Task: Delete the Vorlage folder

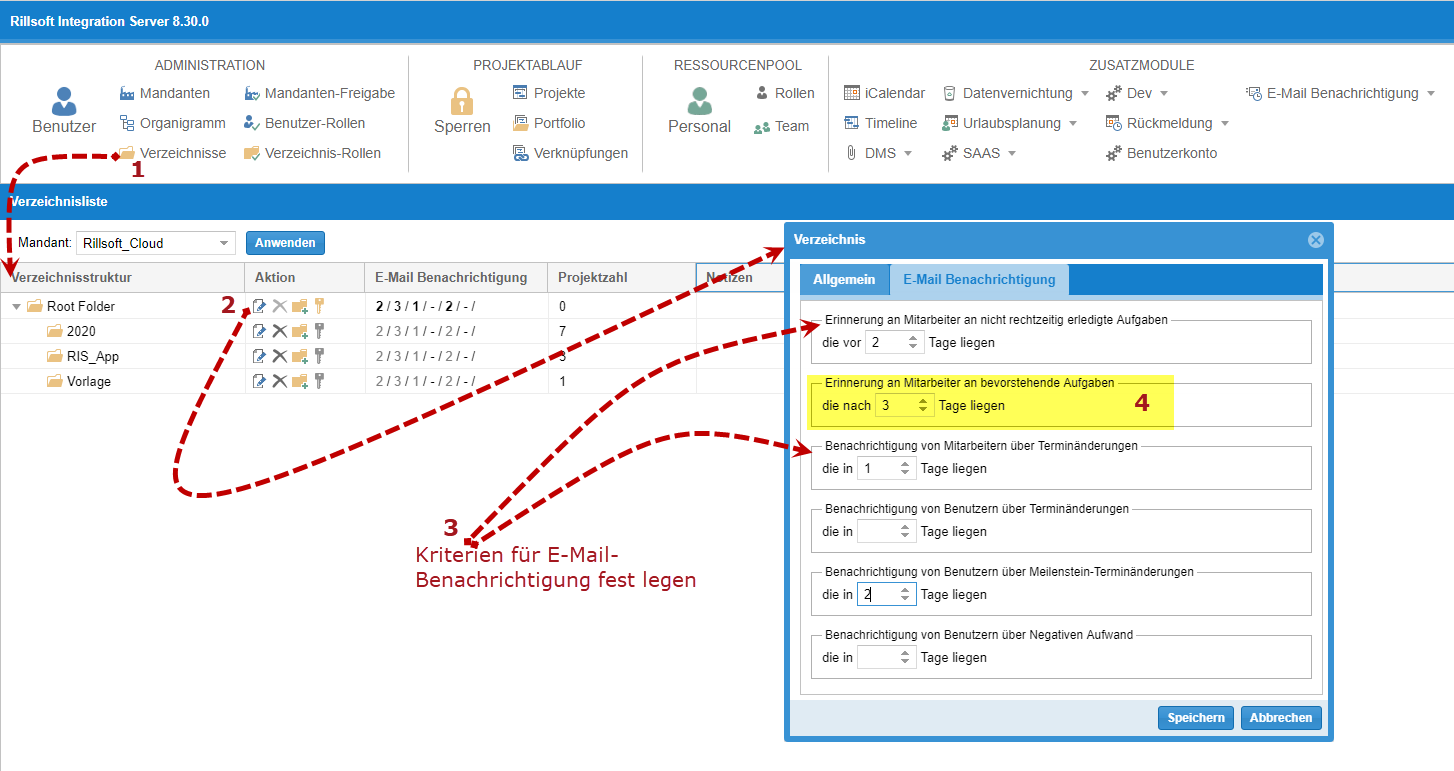Action: tap(280, 381)
